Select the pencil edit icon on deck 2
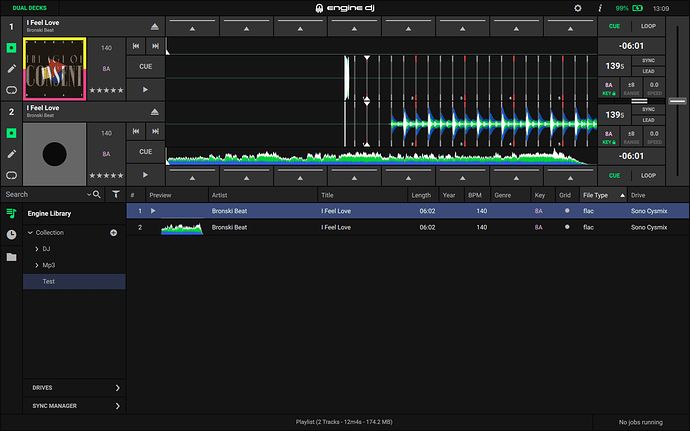This screenshot has height=431, width=690. coord(11,154)
